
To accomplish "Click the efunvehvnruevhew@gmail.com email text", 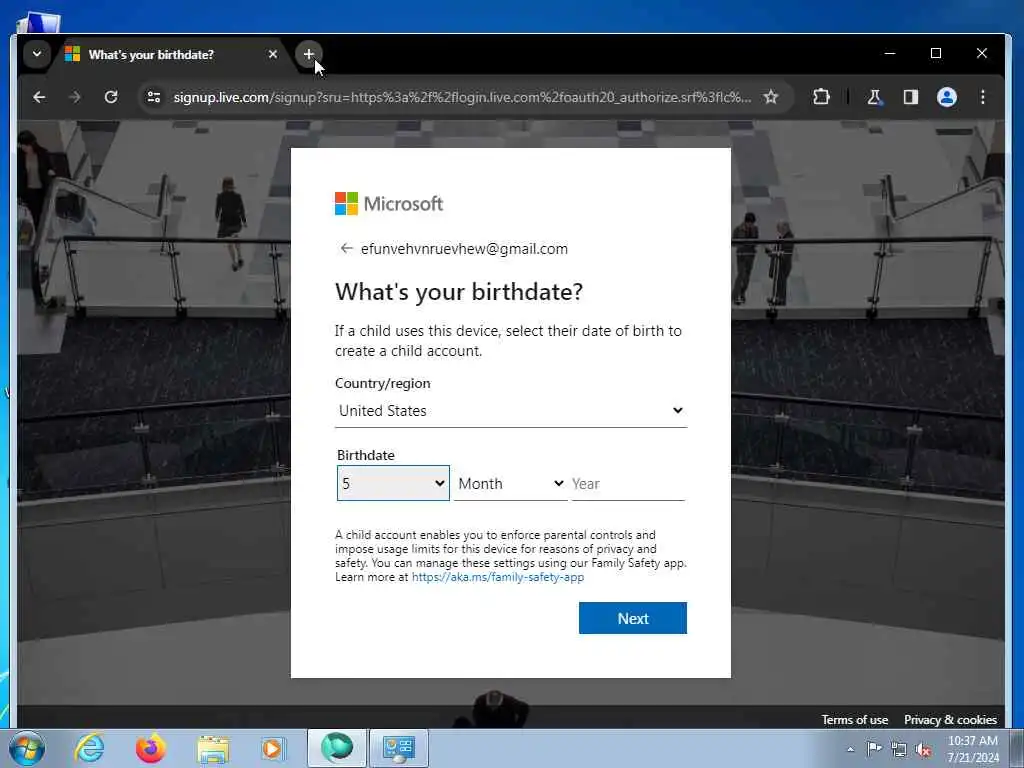I will (x=464, y=249).
